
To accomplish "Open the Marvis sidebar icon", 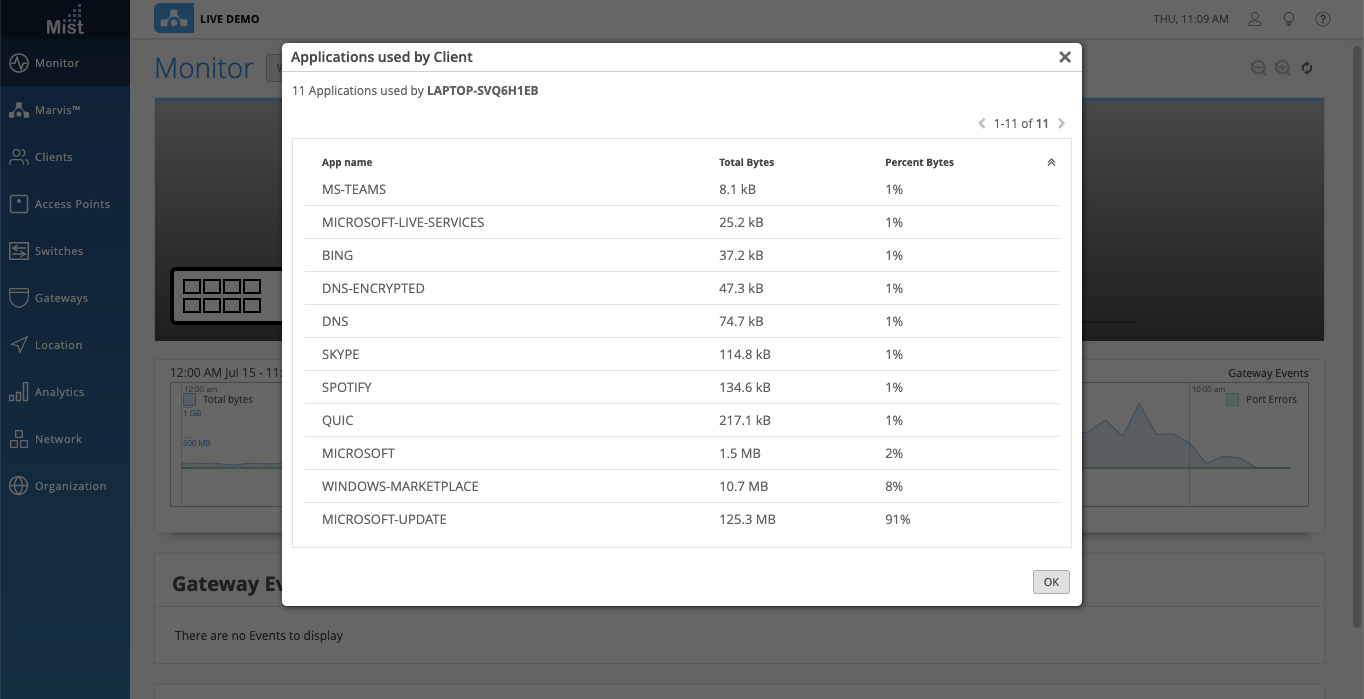I will tap(19, 110).
